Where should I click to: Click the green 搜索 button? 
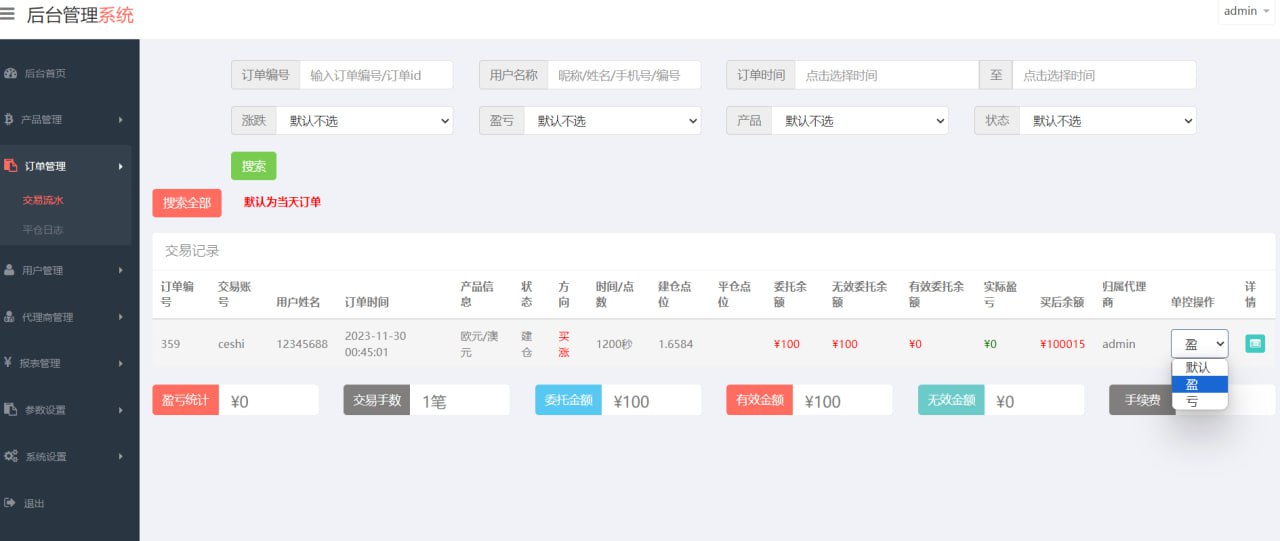click(x=253, y=166)
